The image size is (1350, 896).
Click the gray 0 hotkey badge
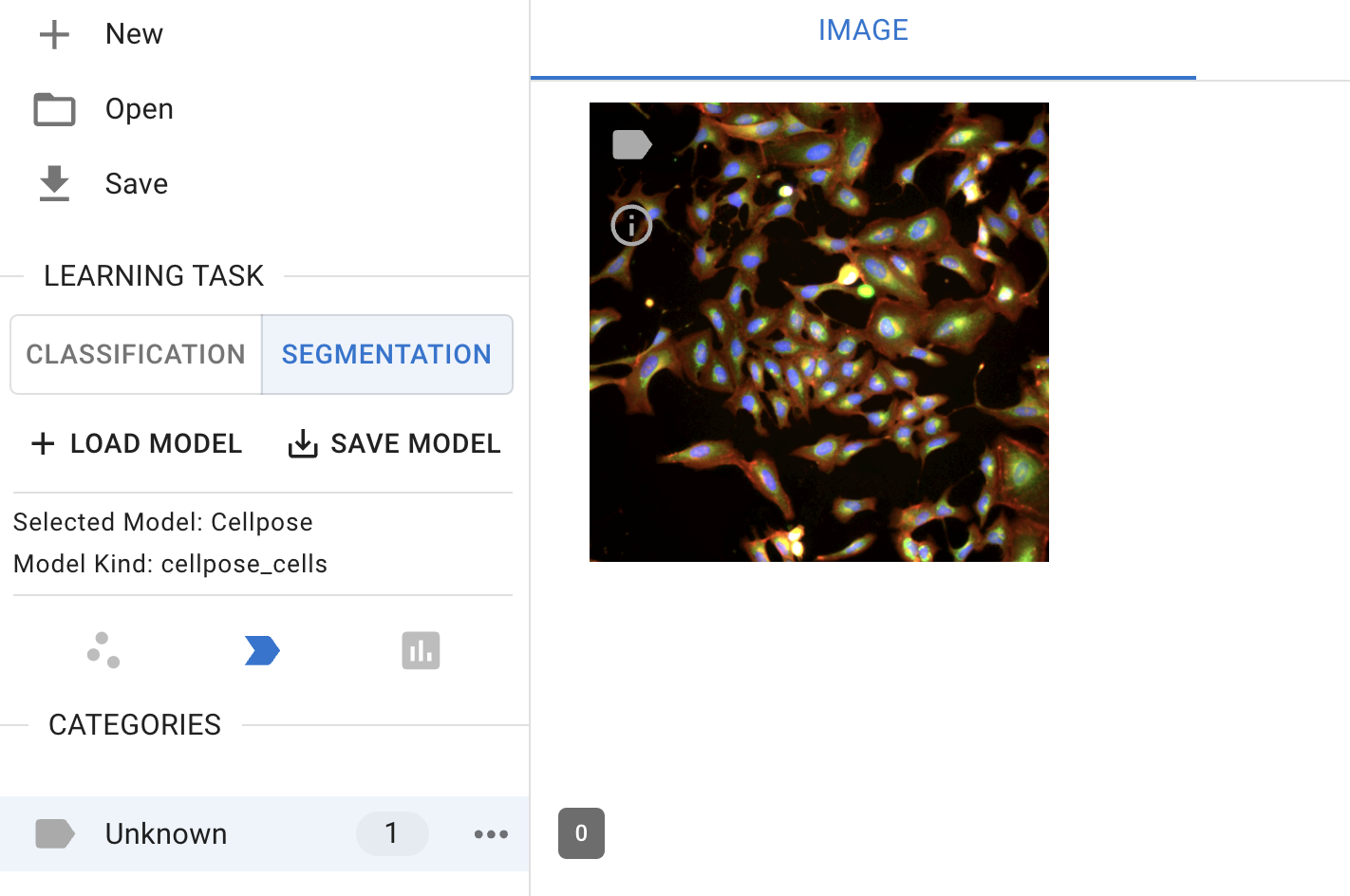(581, 833)
